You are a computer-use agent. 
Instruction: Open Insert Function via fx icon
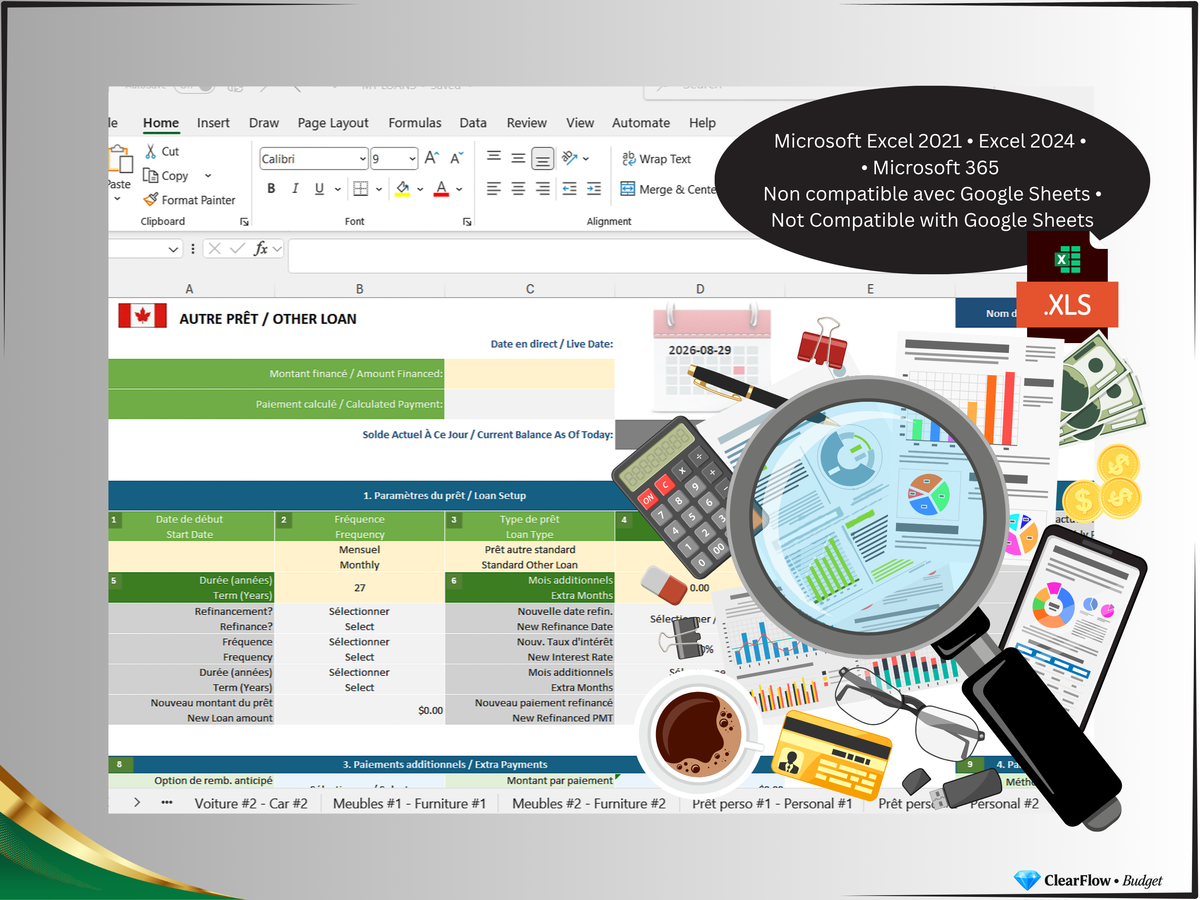[261, 248]
